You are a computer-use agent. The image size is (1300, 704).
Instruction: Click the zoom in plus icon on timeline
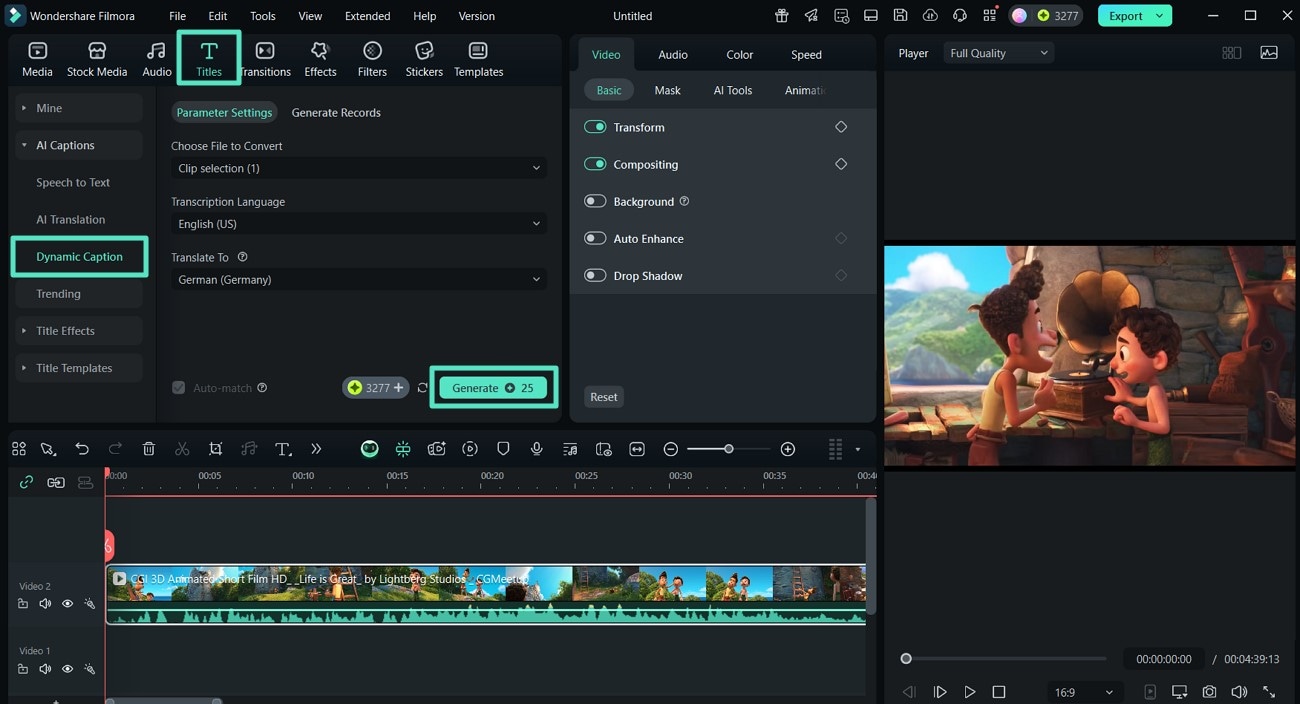click(788, 449)
